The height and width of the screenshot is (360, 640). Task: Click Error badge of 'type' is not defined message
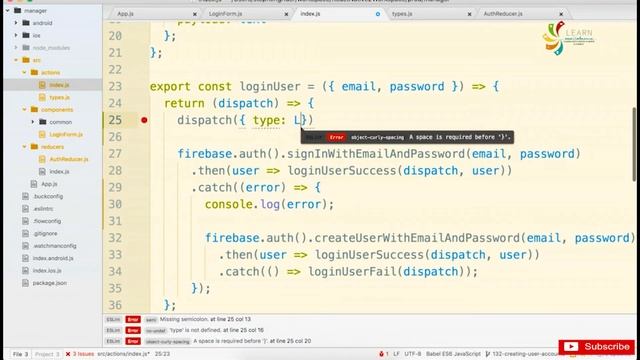tap(133, 330)
